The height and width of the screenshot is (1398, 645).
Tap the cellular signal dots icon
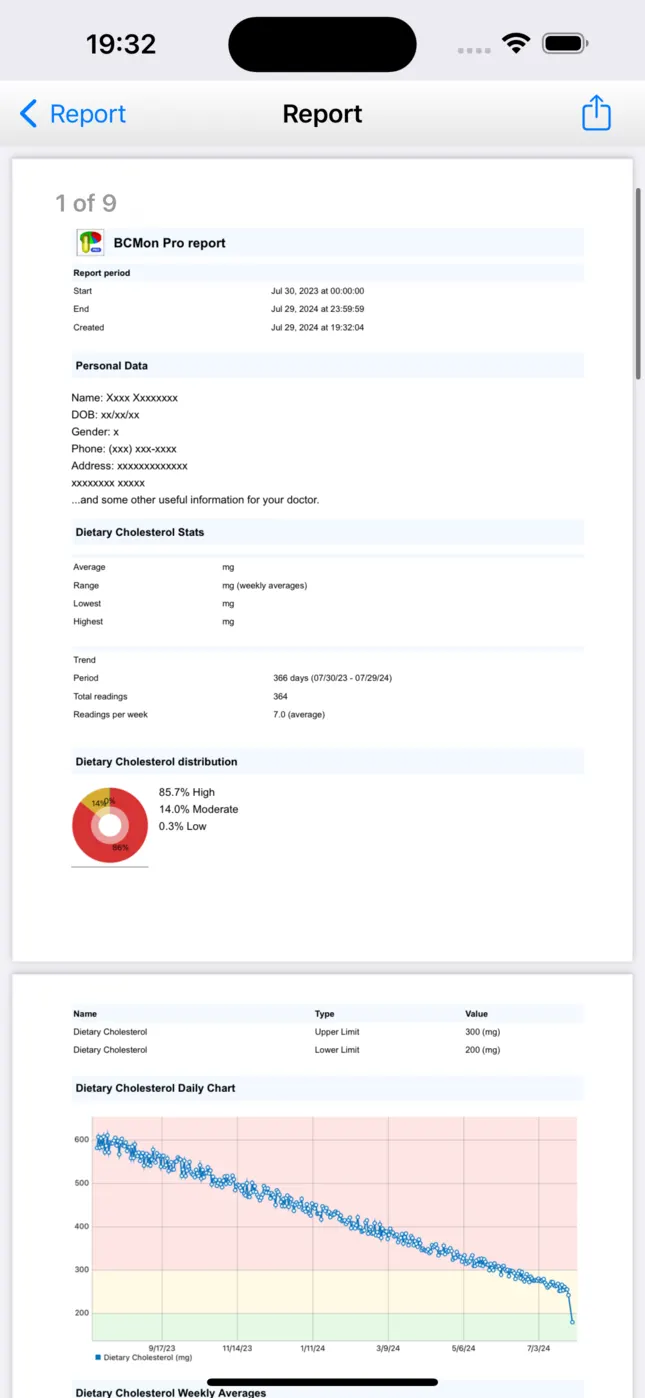(x=474, y=50)
